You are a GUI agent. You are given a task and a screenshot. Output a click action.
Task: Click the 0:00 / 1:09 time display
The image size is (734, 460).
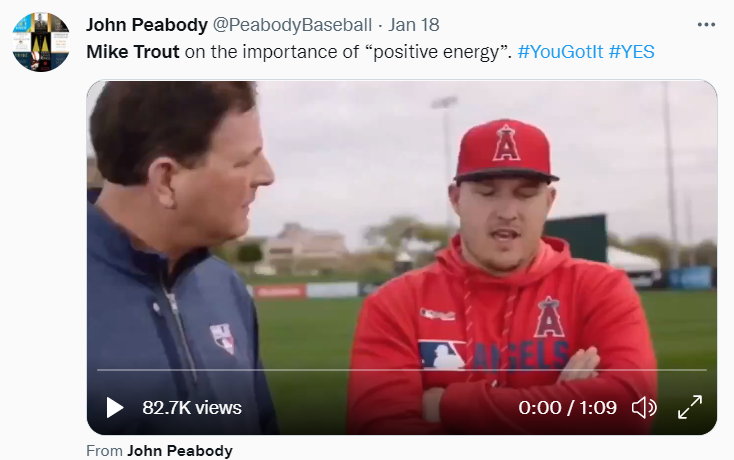click(567, 408)
